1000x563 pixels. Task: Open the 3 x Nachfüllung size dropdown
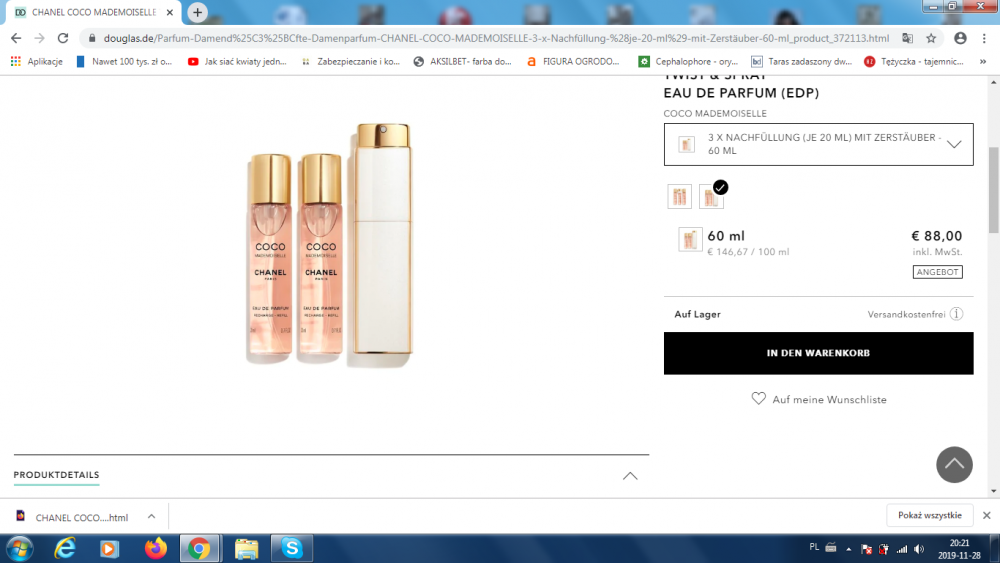tap(818, 144)
